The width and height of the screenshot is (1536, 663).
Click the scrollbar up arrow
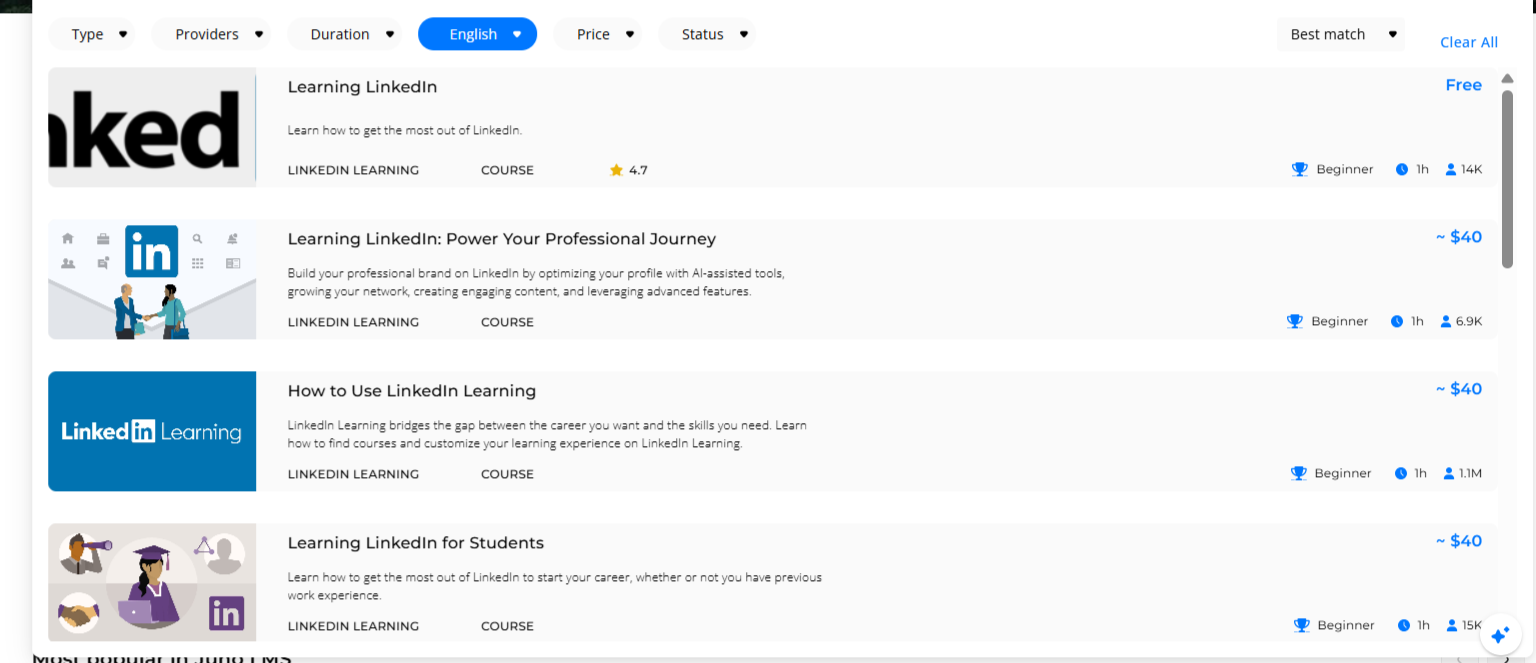[x=1507, y=79]
